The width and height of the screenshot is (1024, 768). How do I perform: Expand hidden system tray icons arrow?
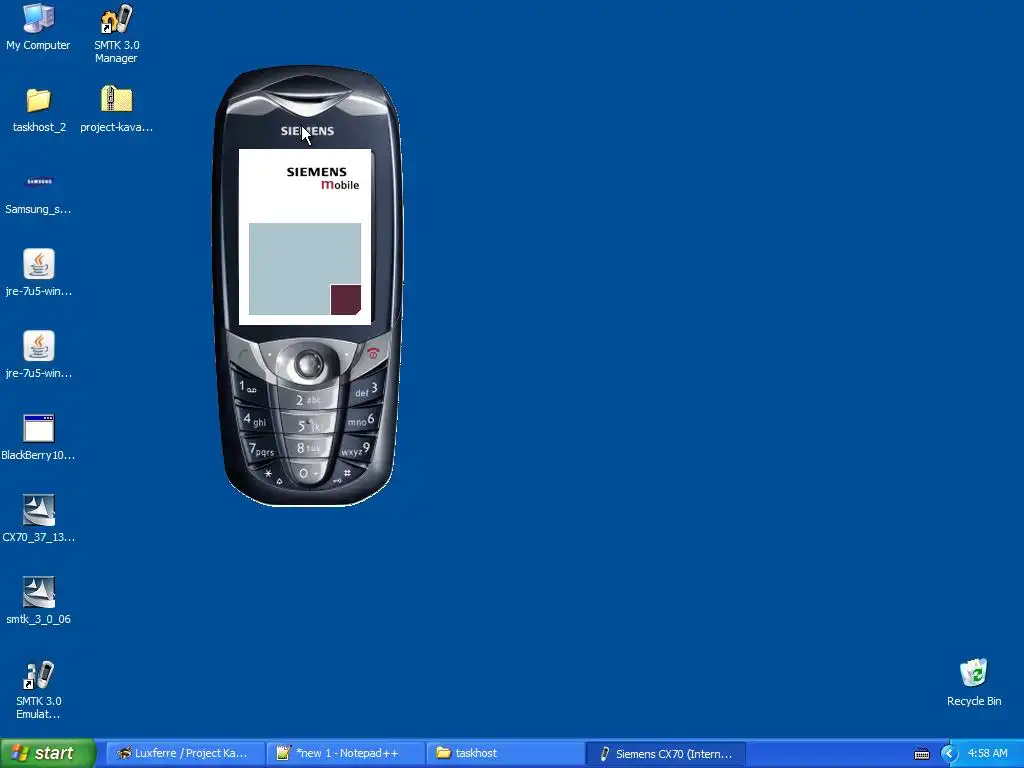point(949,754)
